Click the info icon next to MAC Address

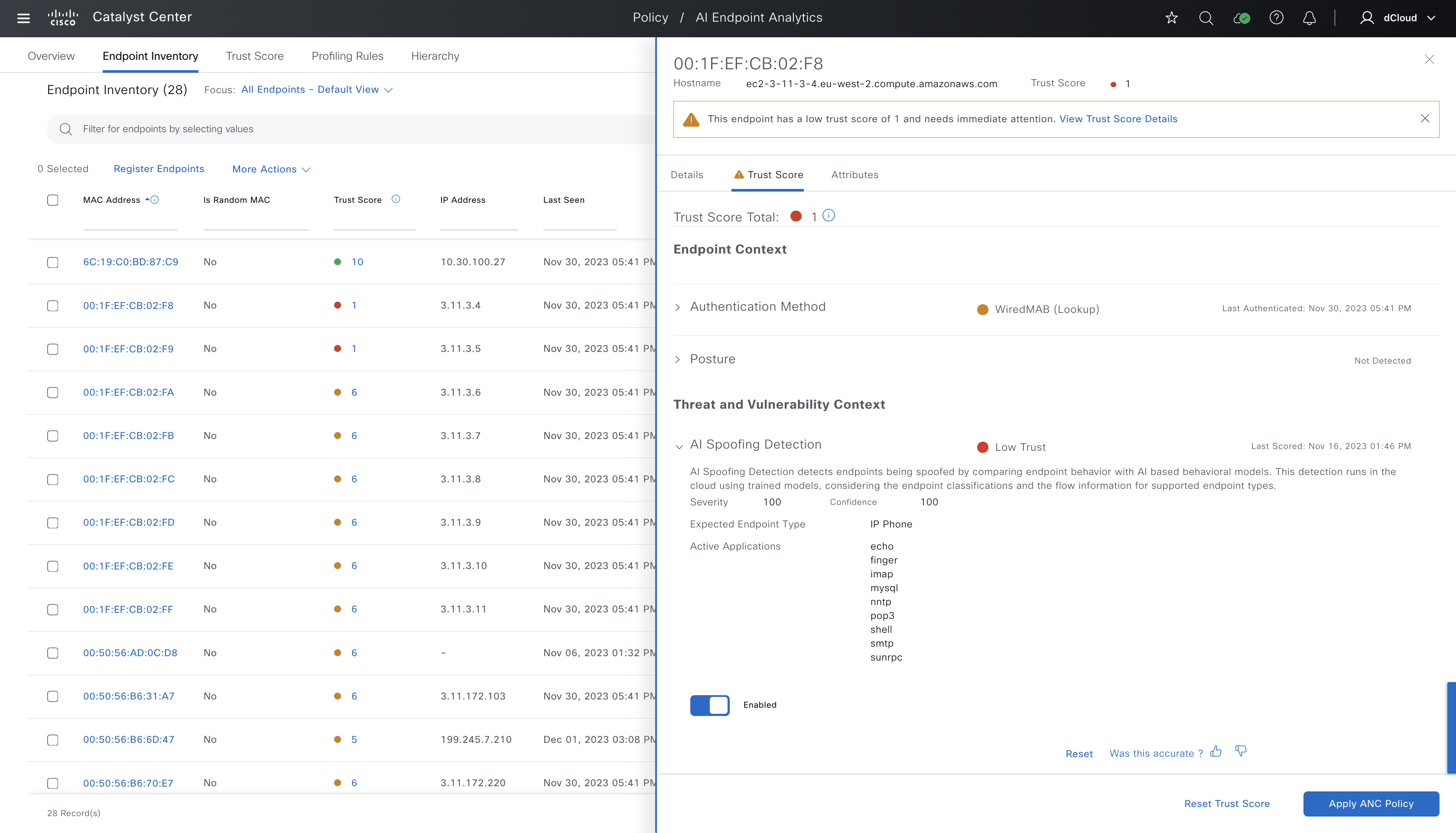pos(154,200)
